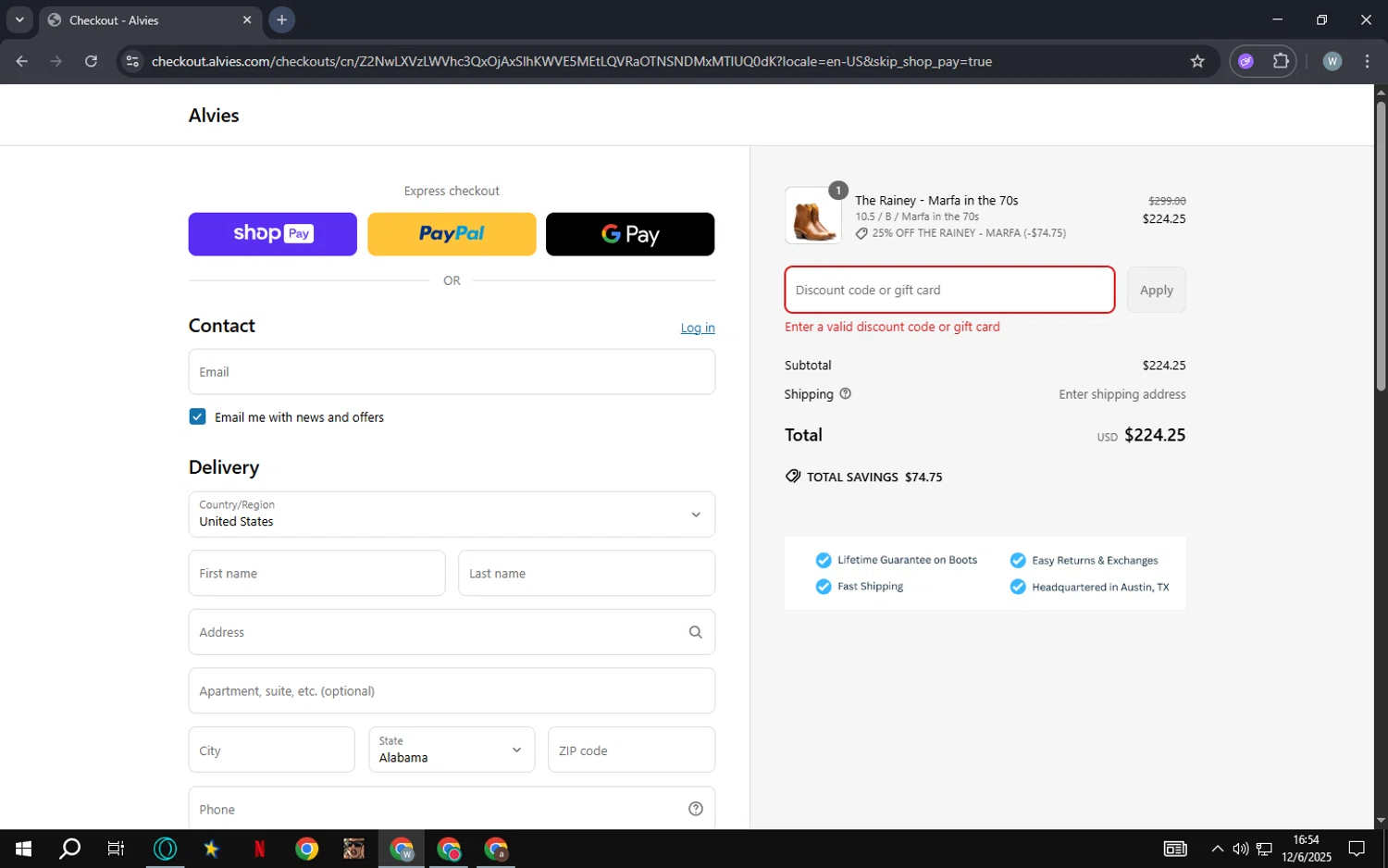Click the crossed-out $299.00 price
This screenshot has height=868, width=1388.
1167,201
